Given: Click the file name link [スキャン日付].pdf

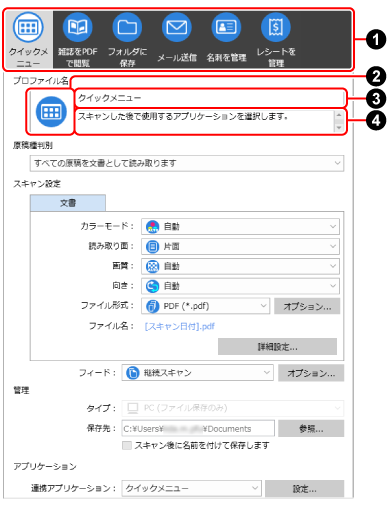Looking at the screenshot, I should point(180,326).
